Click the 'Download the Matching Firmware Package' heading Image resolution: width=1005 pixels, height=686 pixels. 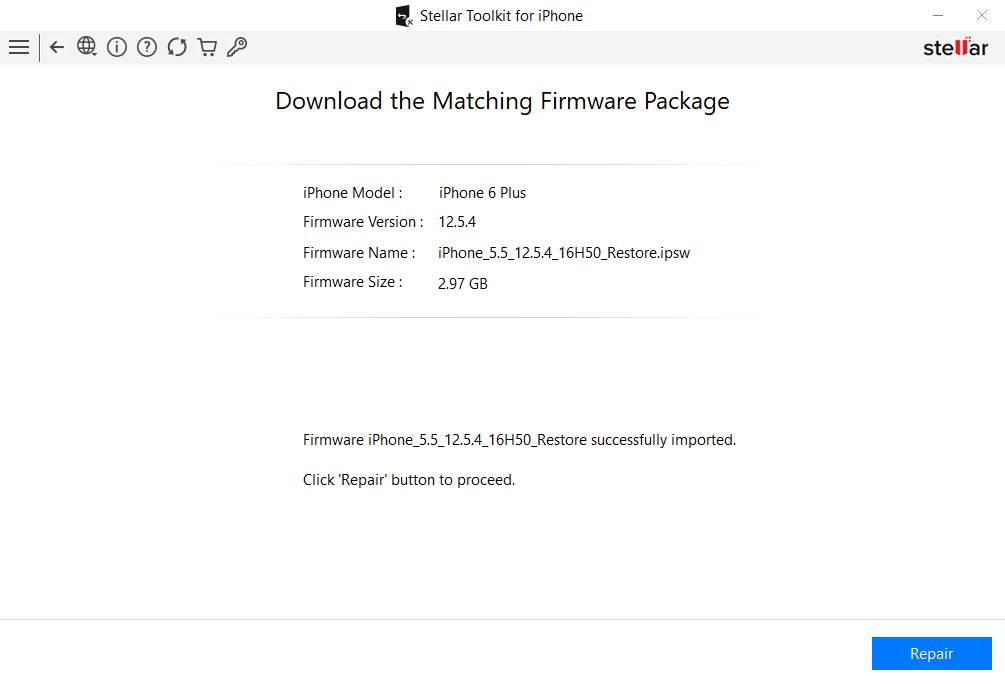tap(502, 101)
